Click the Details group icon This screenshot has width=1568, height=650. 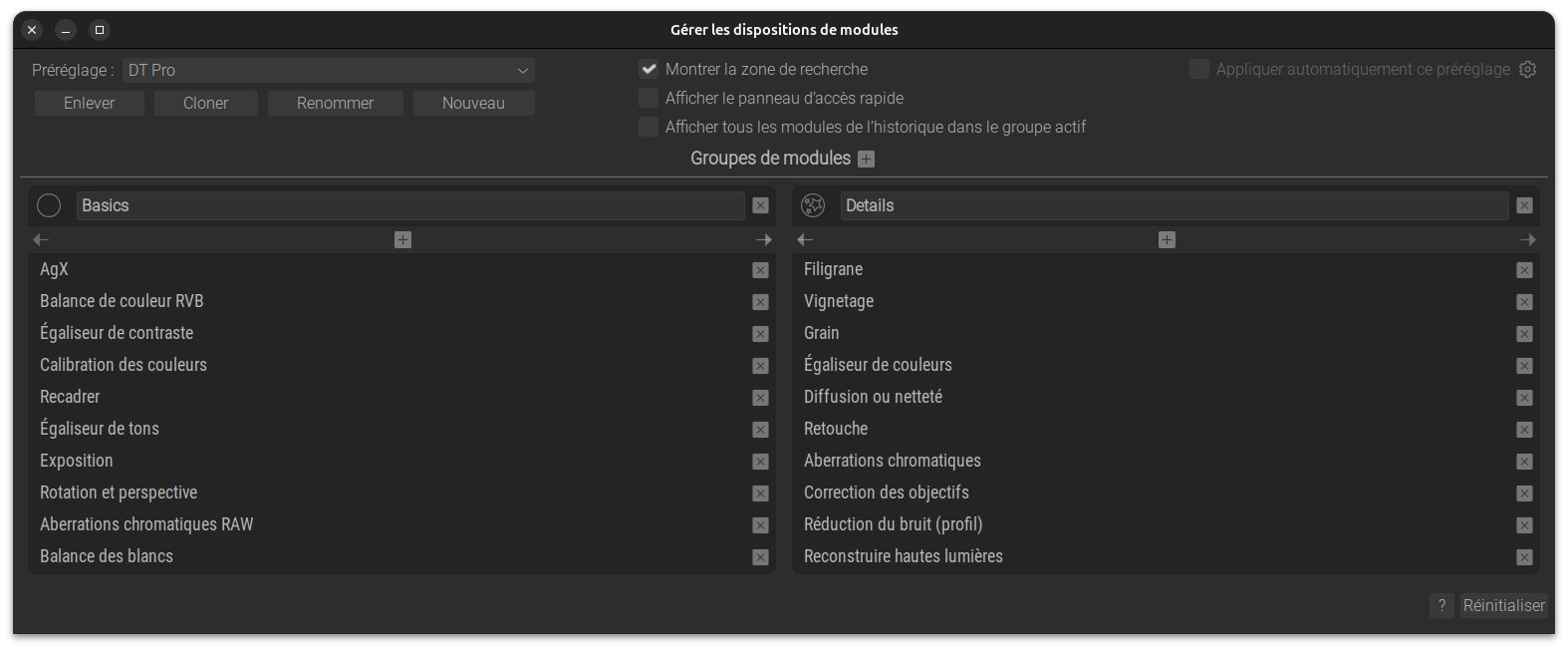click(813, 205)
